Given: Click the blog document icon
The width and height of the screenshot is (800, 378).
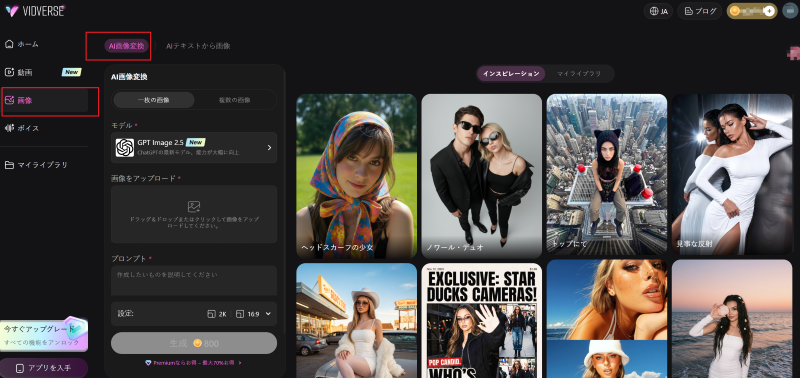Looking at the screenshot, I should pyautogui.click(x=688, y=11).
